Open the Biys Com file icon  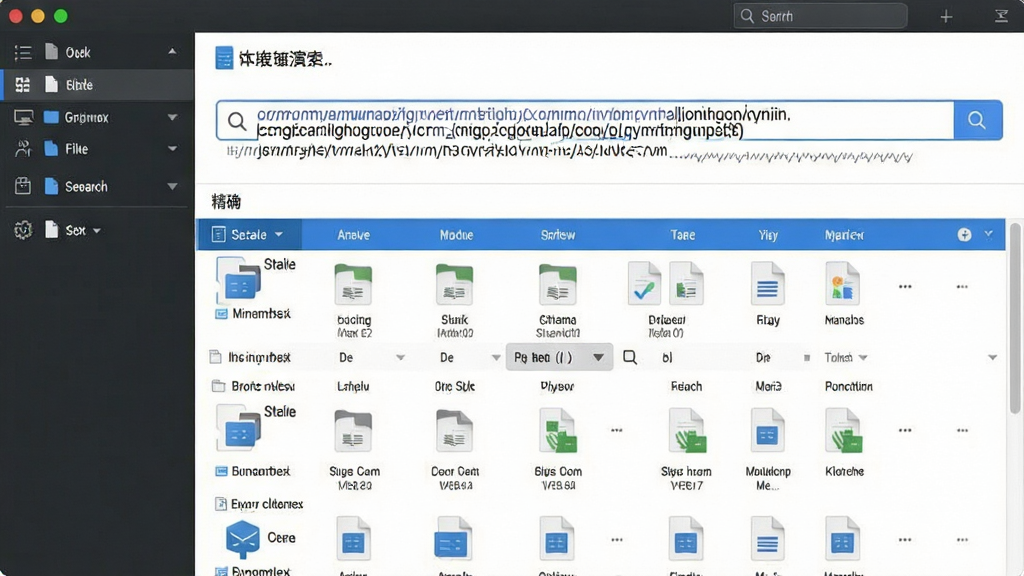[558, 431]
